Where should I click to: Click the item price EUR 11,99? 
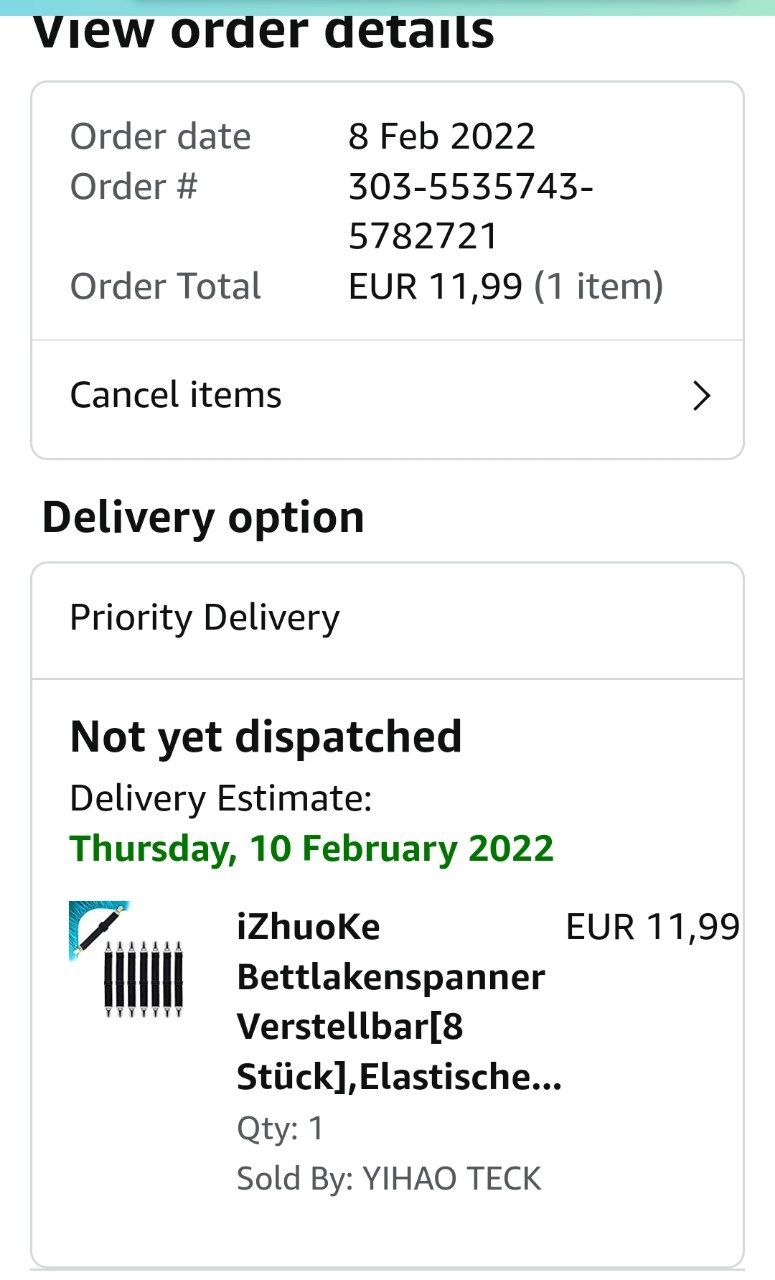tap(652, 927)
